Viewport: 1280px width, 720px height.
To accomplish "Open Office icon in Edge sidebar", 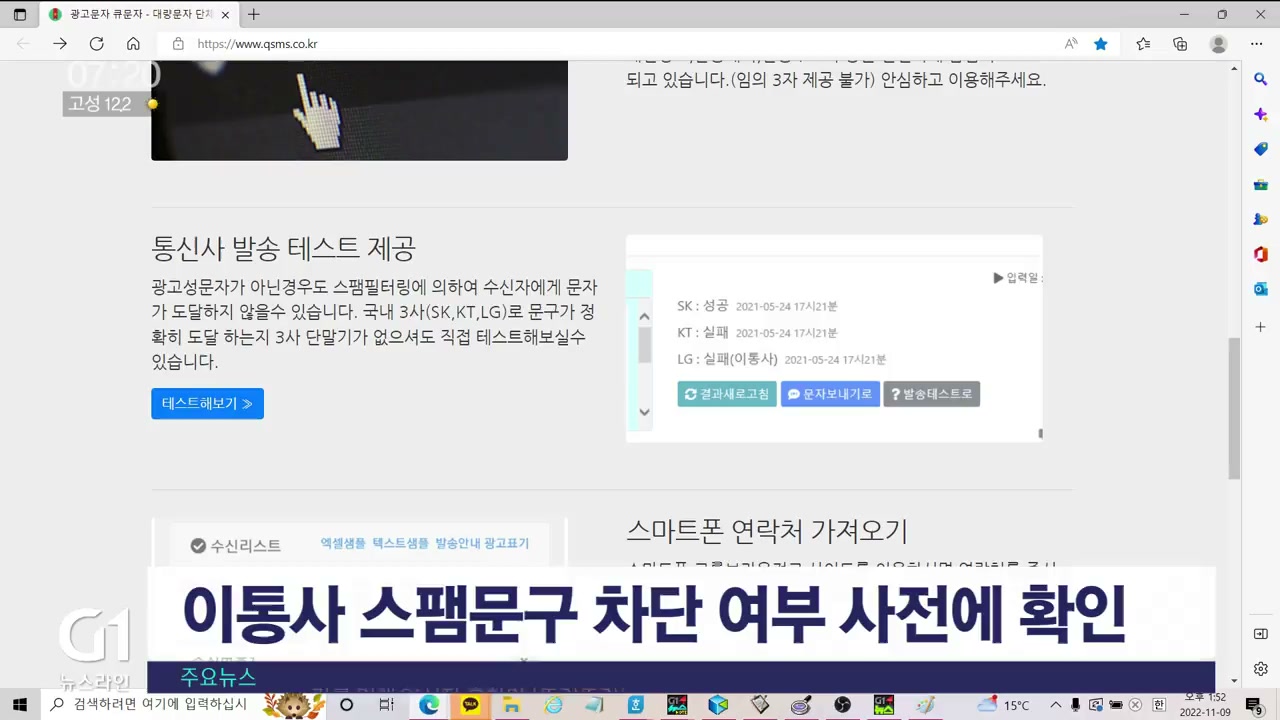I will pyautogui.click(x=1261, y=254).
